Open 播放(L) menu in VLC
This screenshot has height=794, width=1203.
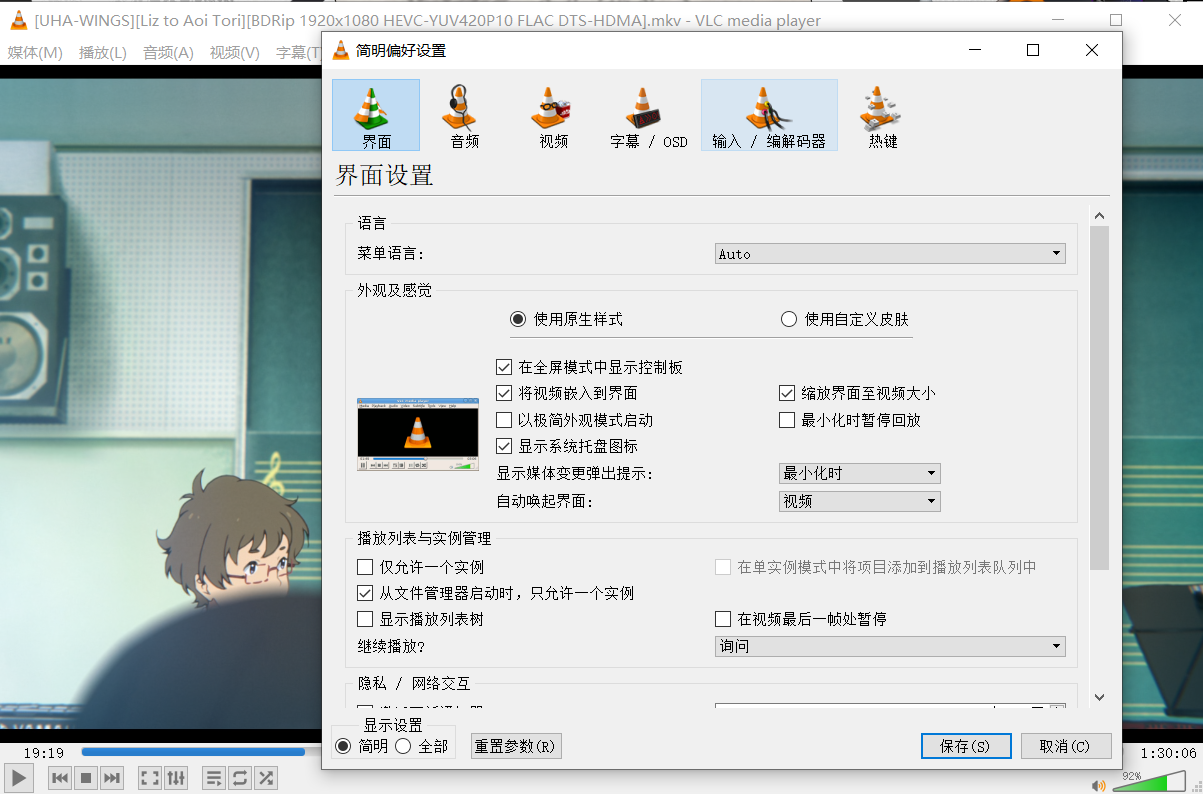(103, 53)
